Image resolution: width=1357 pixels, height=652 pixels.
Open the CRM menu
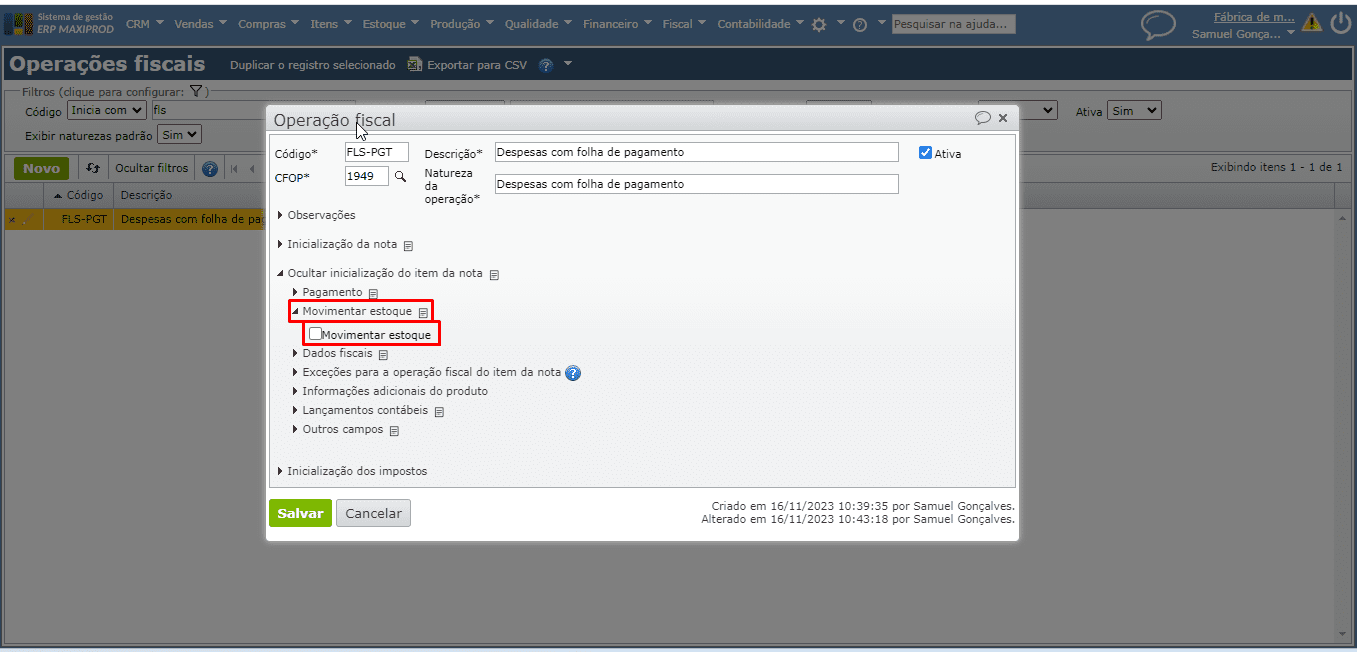pos(145,24)
